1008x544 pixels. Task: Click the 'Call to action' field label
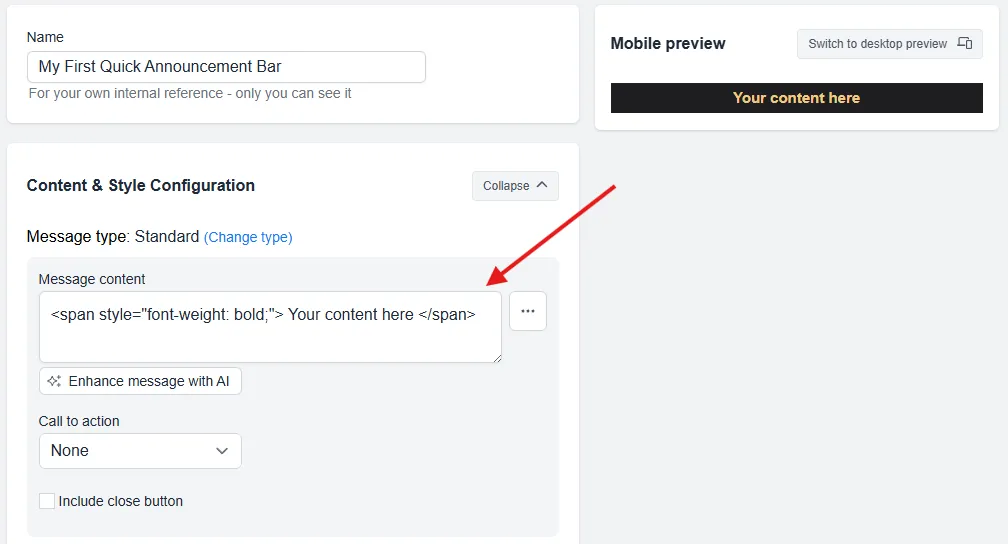(79, 421)
